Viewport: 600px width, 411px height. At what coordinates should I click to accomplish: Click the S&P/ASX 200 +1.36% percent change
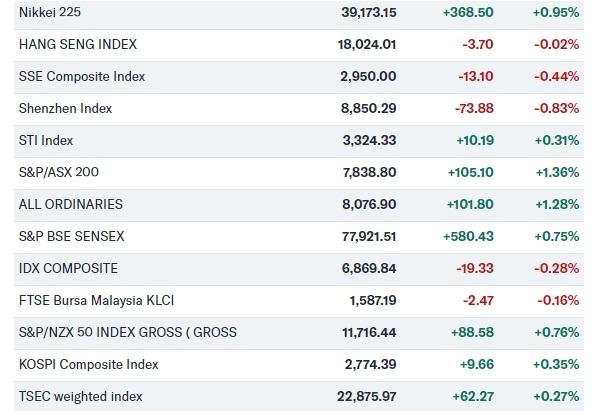(556, 172)
